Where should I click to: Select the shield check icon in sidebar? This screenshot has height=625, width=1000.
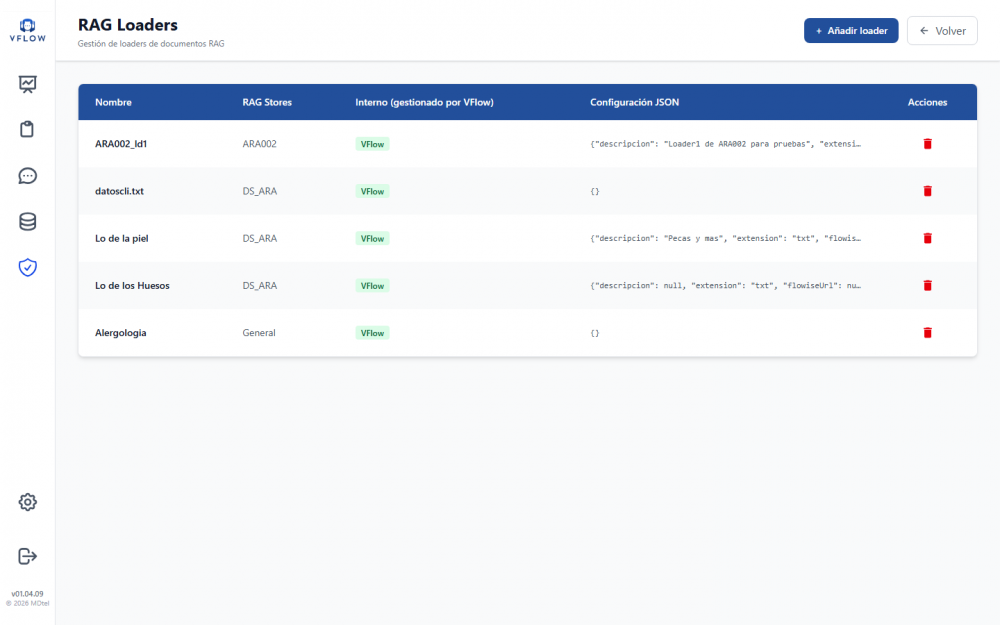pos(27,267)
